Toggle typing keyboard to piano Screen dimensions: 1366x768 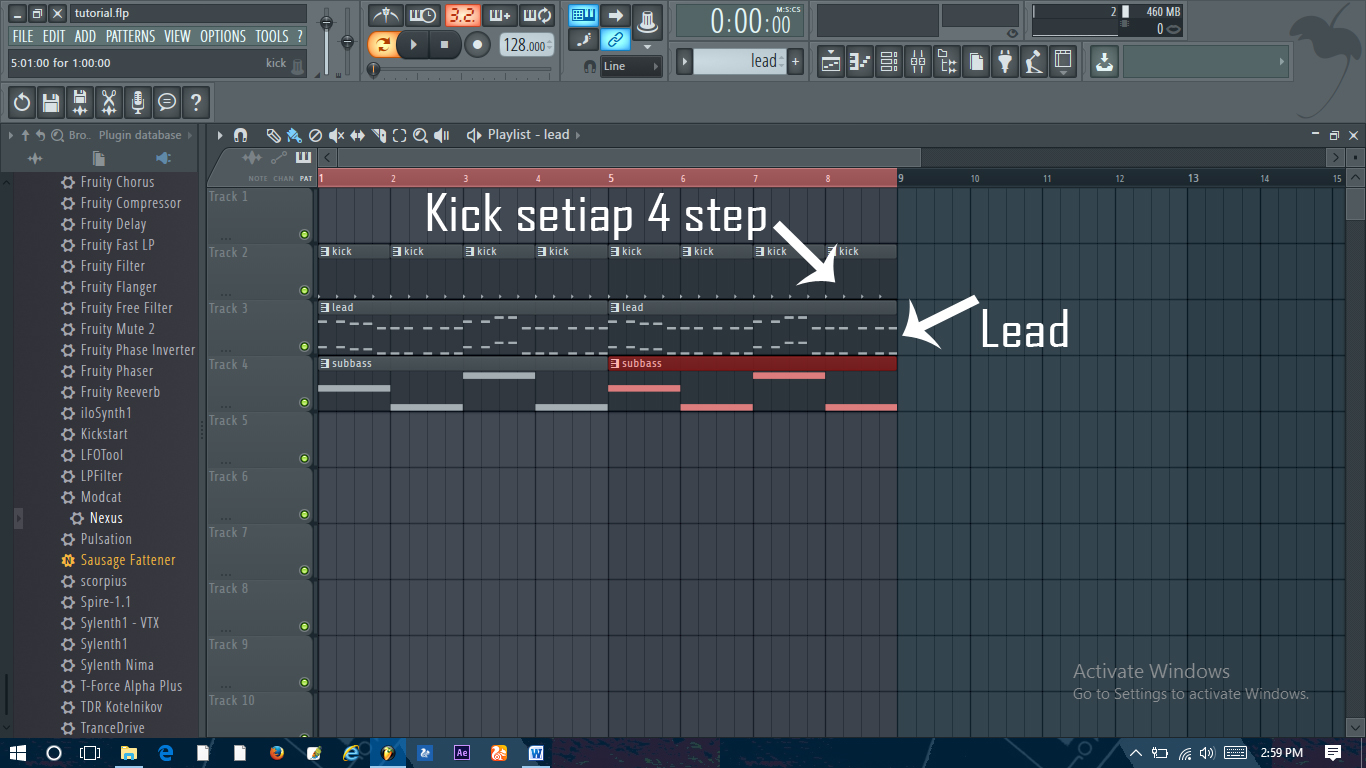pos(584,15)
